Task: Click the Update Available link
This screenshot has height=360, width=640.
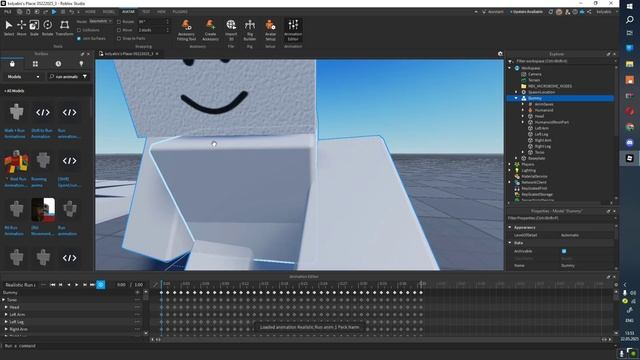Action: [x=527, y=12]
